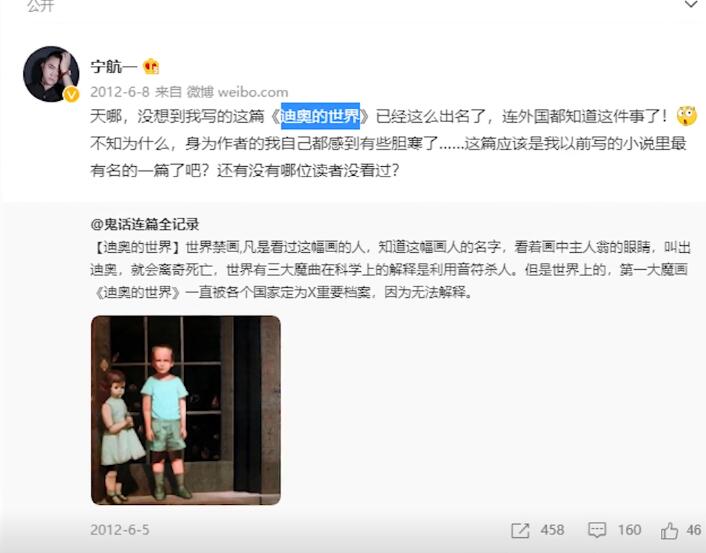Open @鬼话连篇全记录 reposted author link
The width and height of the screenshot is (706, 553).
(145, 224)
